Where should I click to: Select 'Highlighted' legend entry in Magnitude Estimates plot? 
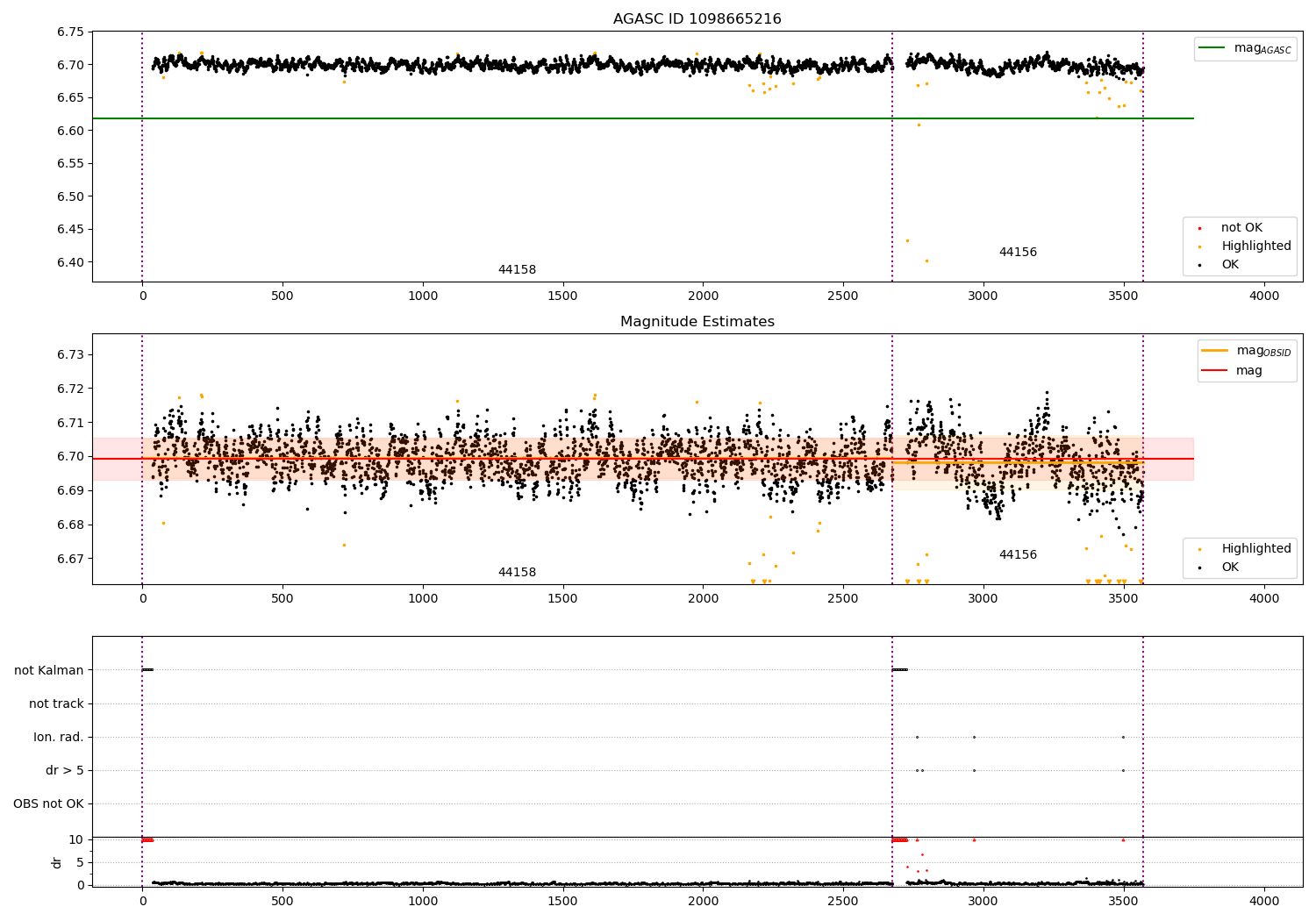tap(1256, 548)
